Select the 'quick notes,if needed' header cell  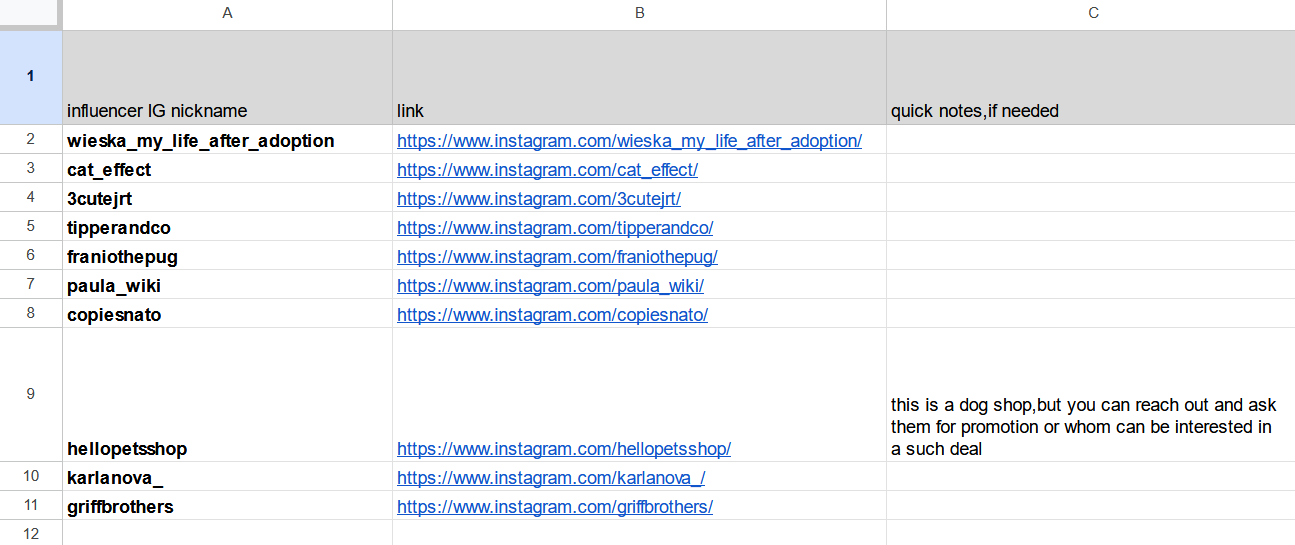pos(1090,78)
